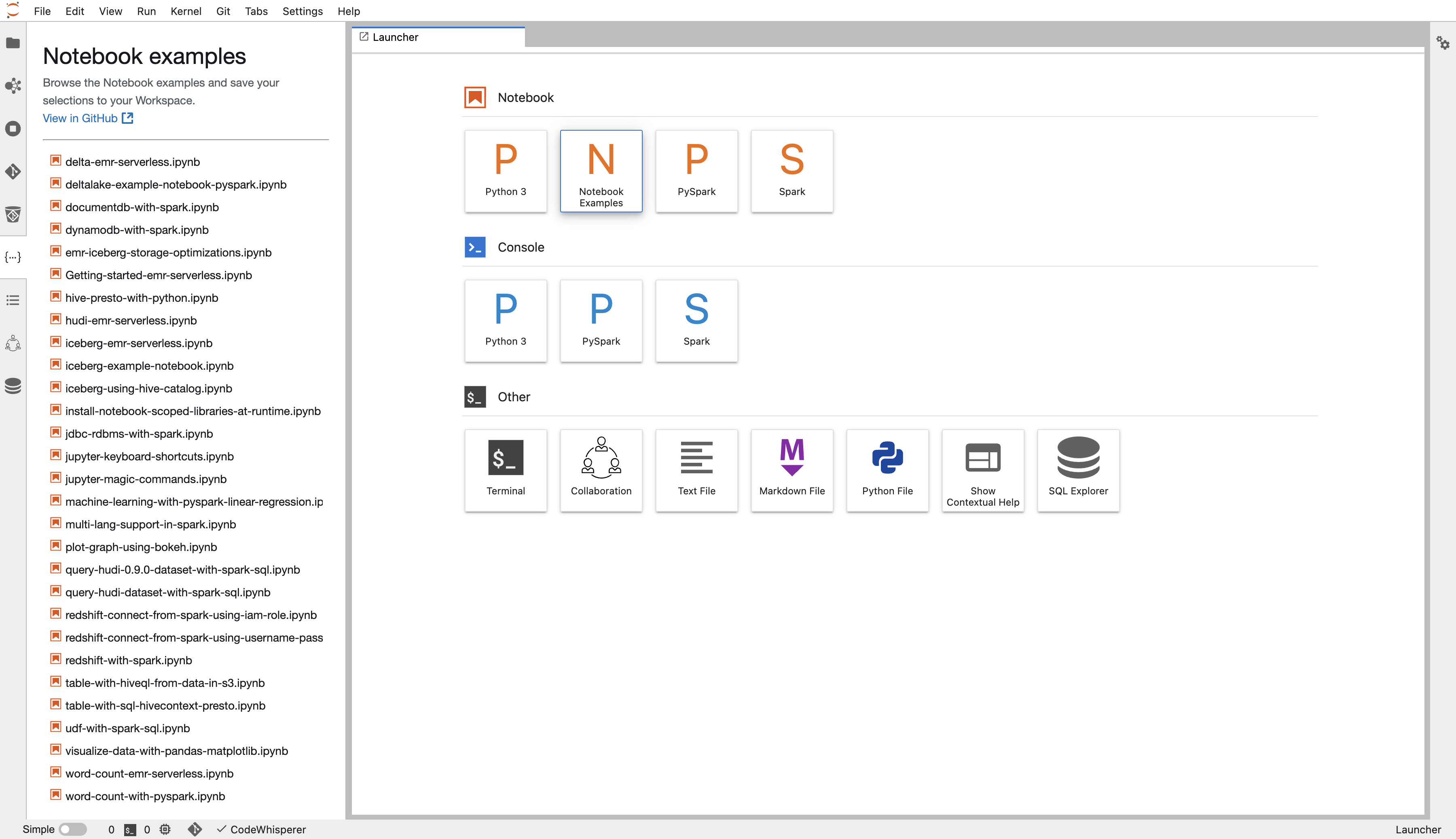Open the Git sidebar panel

tap(13, 171)
